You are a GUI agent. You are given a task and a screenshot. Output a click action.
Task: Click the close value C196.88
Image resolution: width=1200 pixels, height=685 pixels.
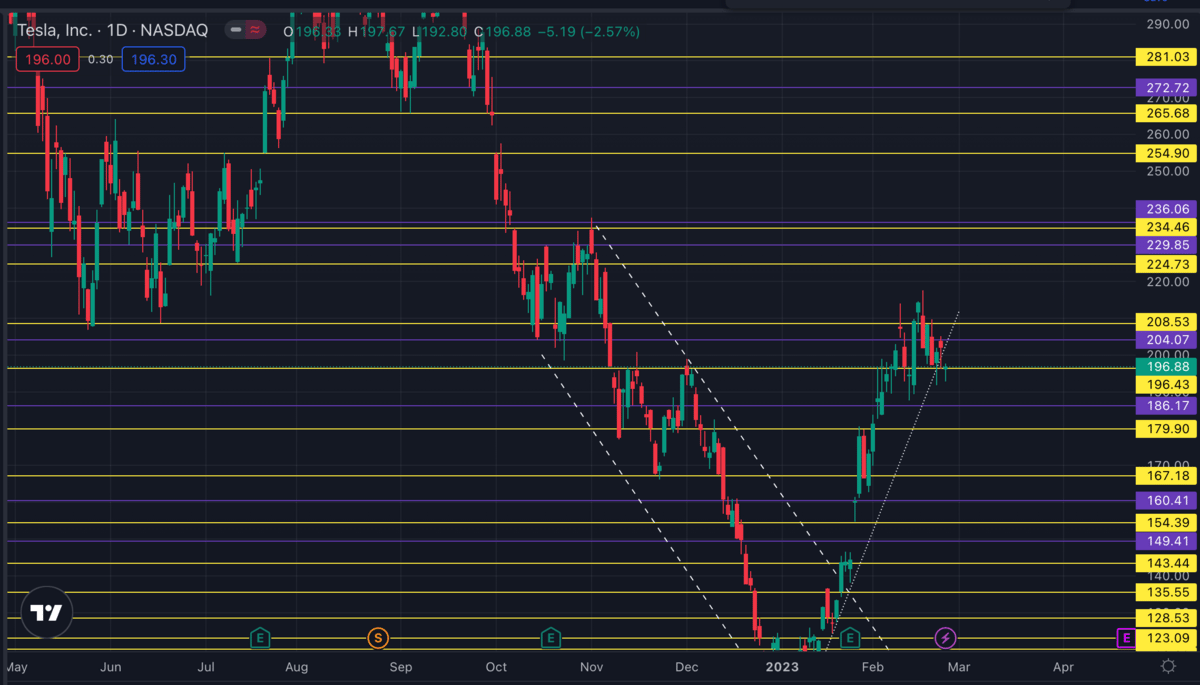point(503,32)
